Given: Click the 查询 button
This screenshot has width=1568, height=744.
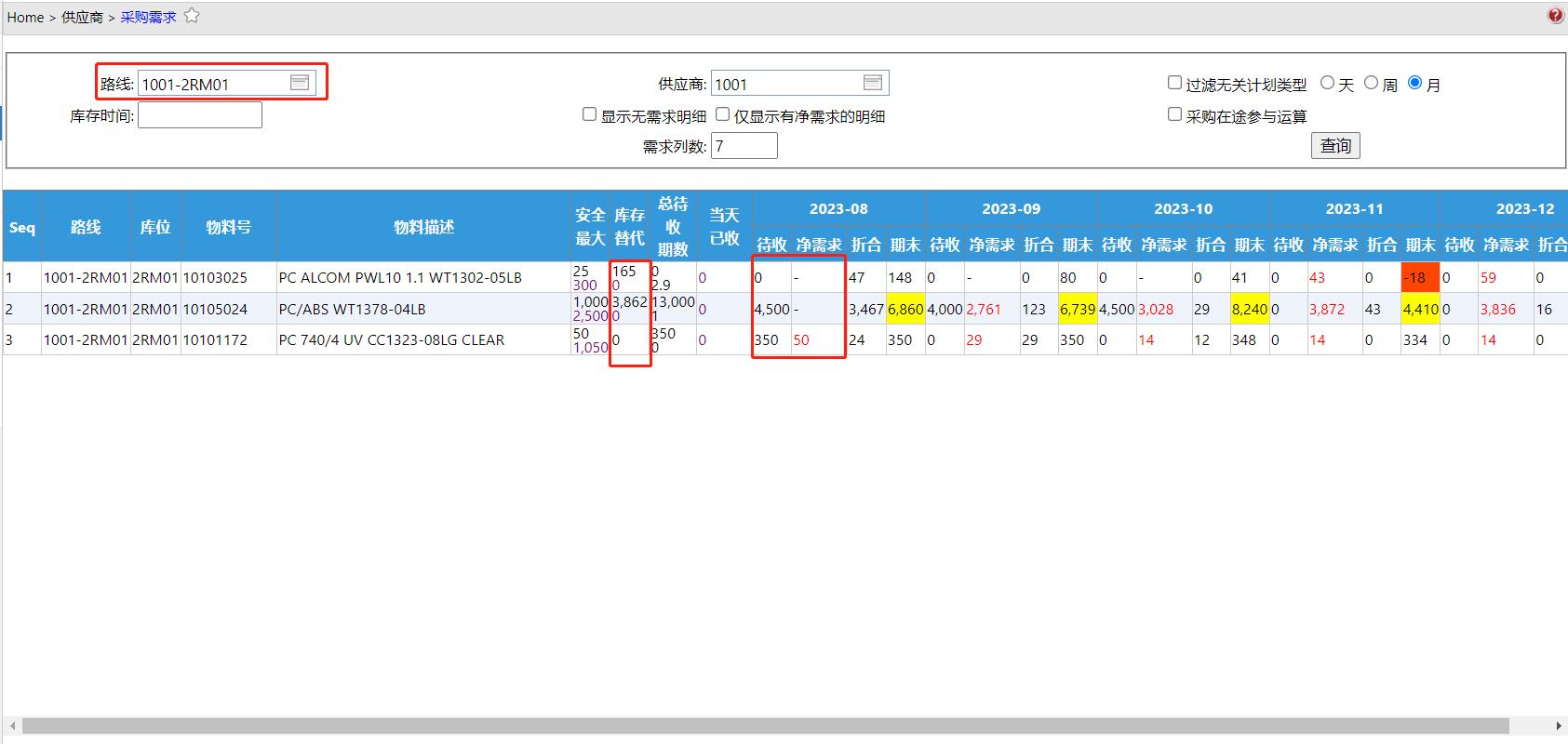Looking at the screenshot, I should point(1335,145).
